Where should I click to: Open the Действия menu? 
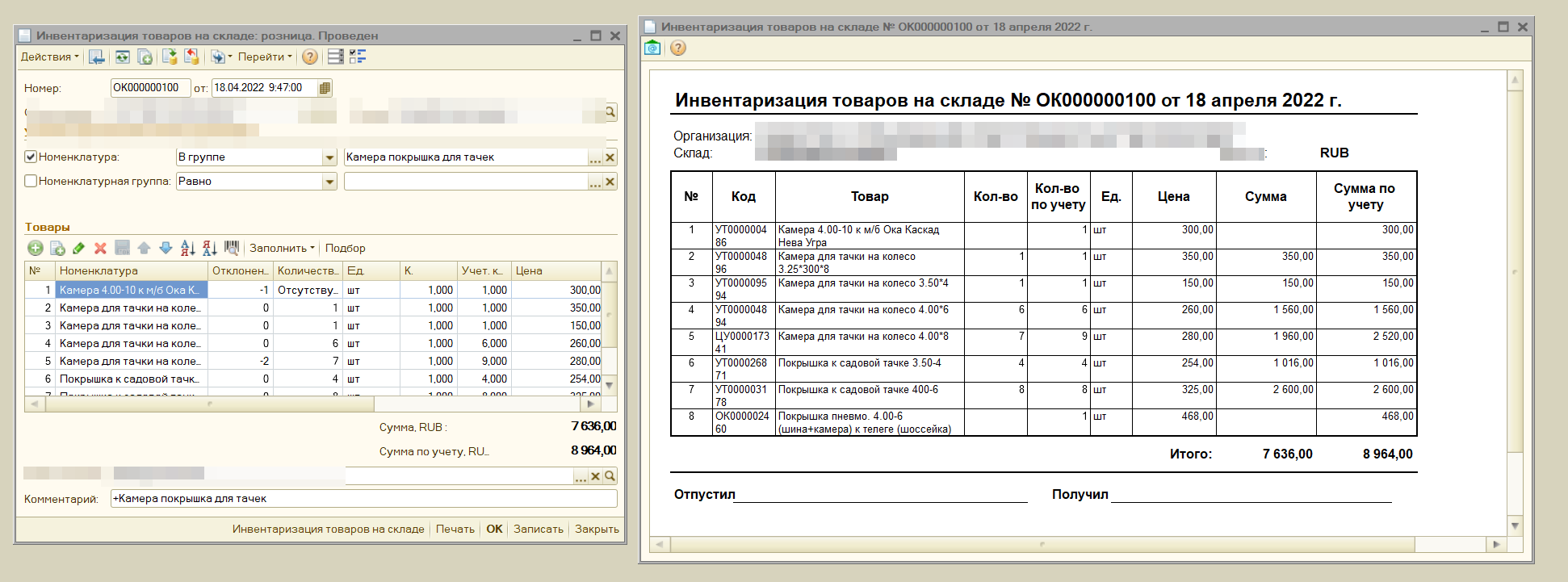pyautogui.click(x=49, y=57)
